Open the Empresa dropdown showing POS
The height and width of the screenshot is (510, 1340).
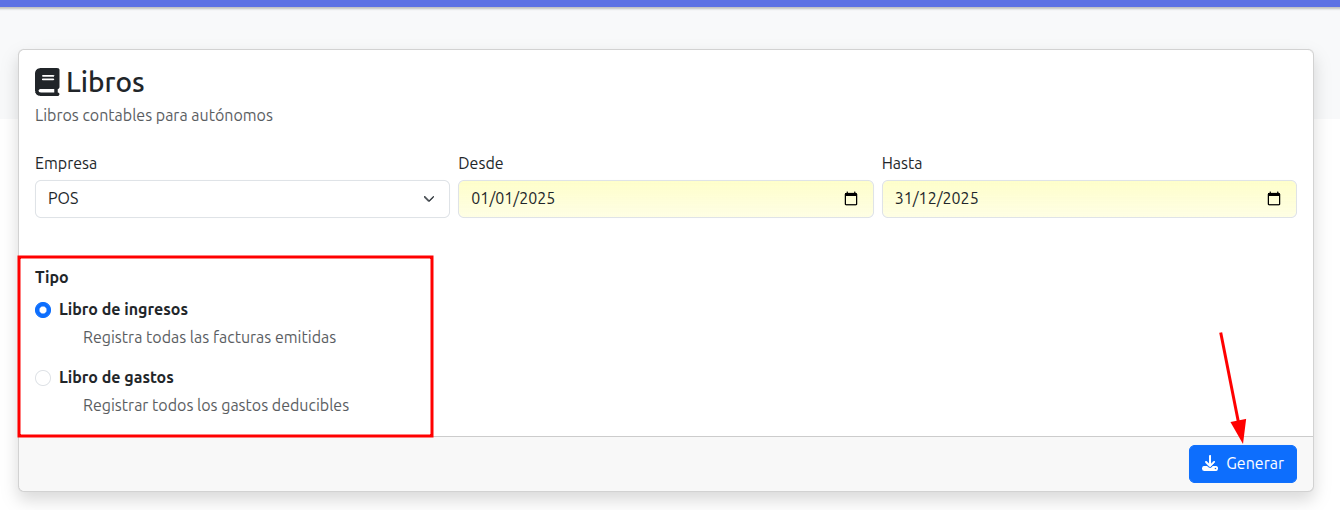[x=230, y=199]
